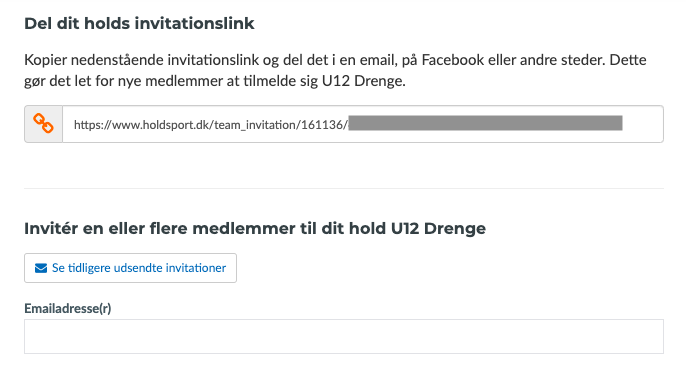Viewport: 686px width, 372px height.
Task: Click the Invitér en eller flere medlemmer heading
Action: point(255,228)
